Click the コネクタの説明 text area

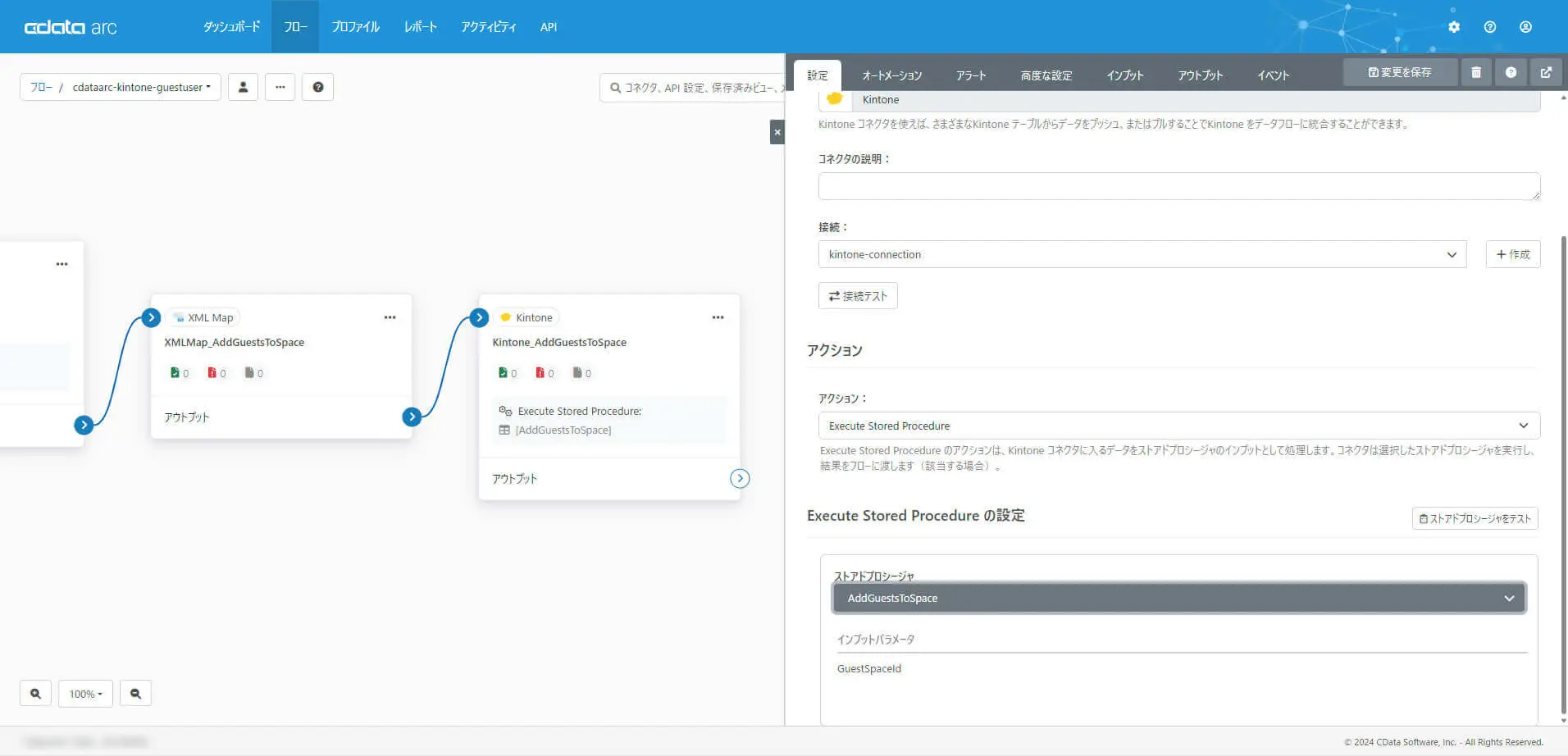click(1179, 186)
